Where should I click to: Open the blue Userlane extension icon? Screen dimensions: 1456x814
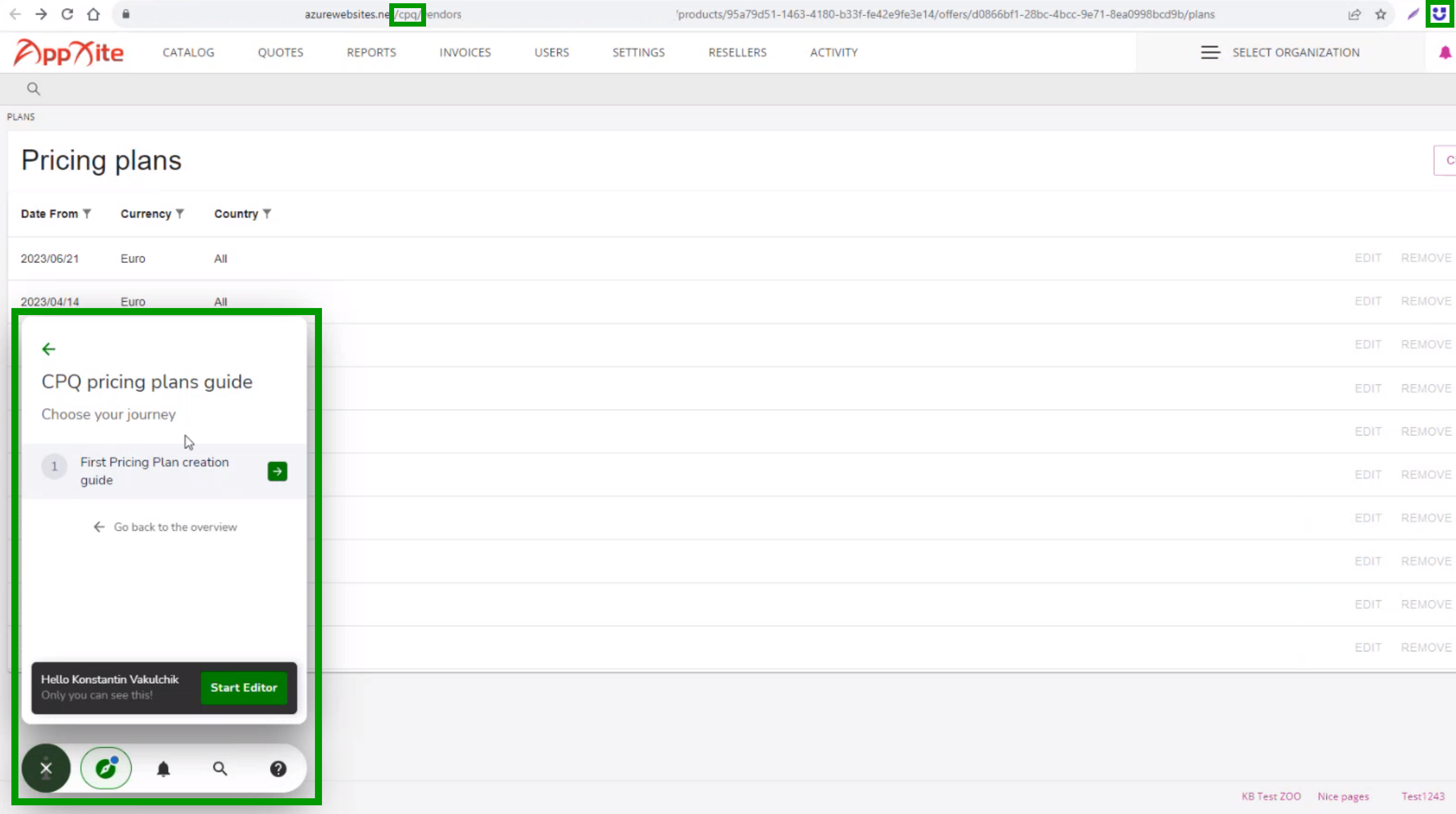[x=1440, y=14]
